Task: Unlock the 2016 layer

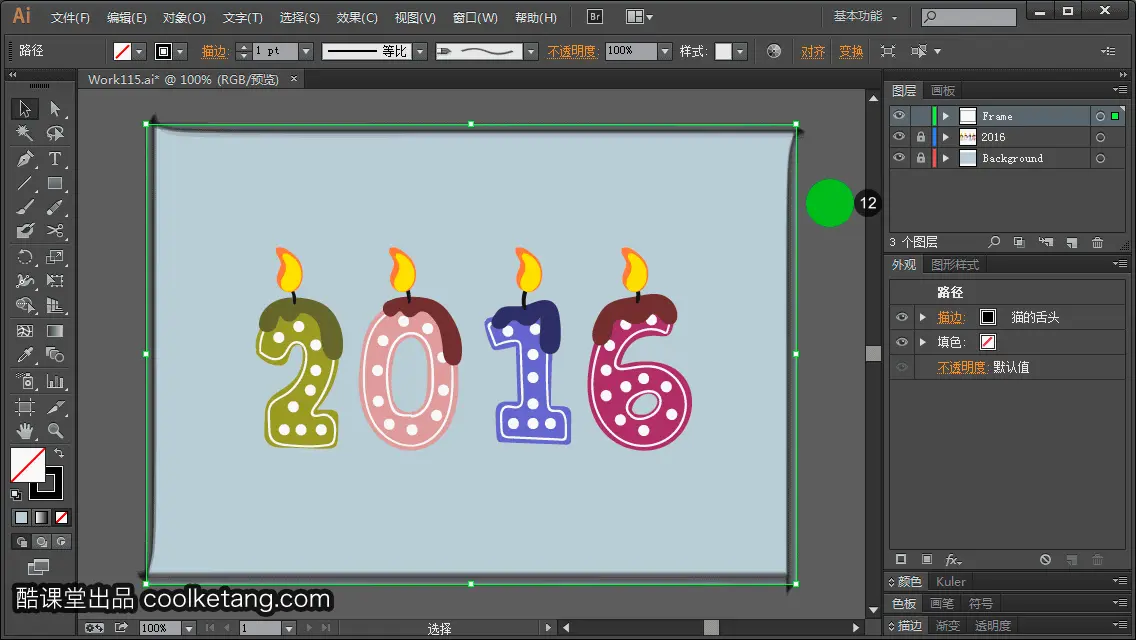Action: pyautogui.click(x=920, y=137)
